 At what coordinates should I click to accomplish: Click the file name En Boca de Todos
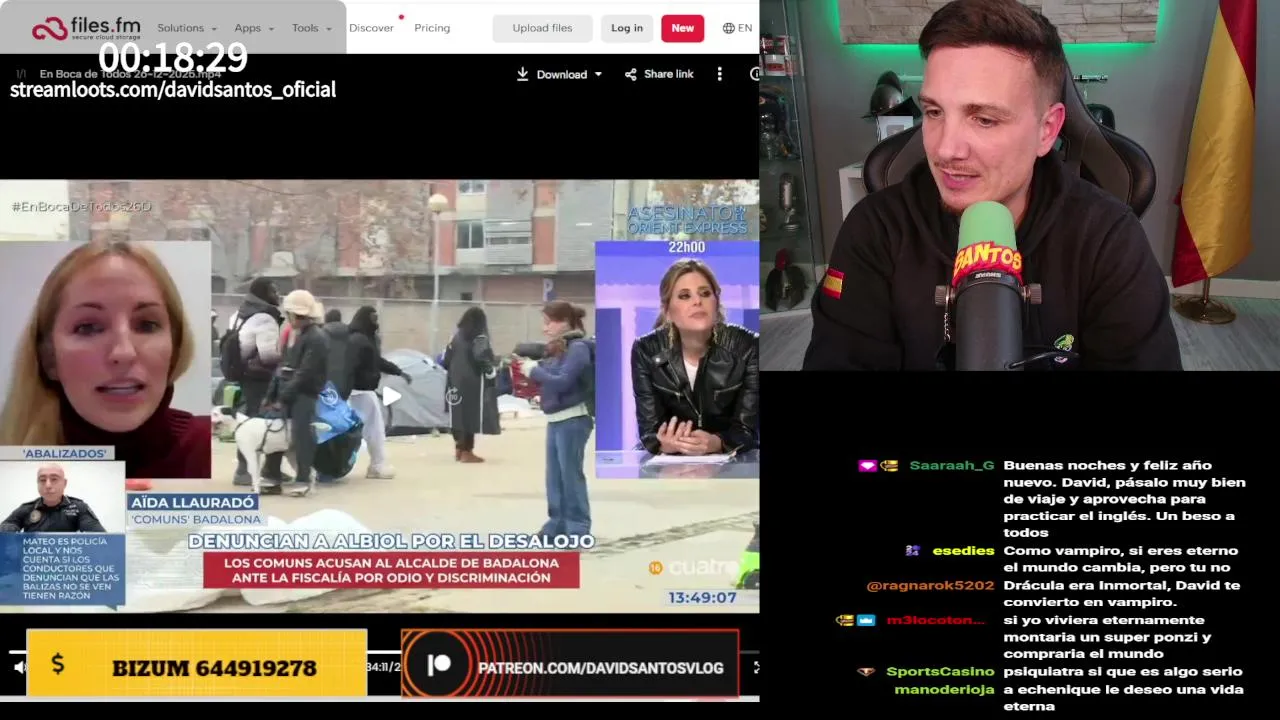click(130, 74)
